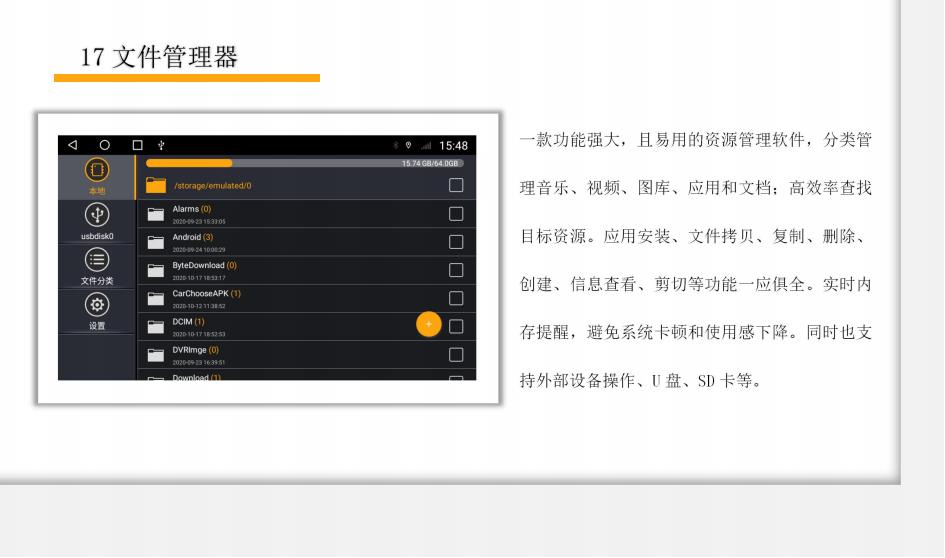
Task: Click the file manager screenshot image
Action: click(268, 258)
